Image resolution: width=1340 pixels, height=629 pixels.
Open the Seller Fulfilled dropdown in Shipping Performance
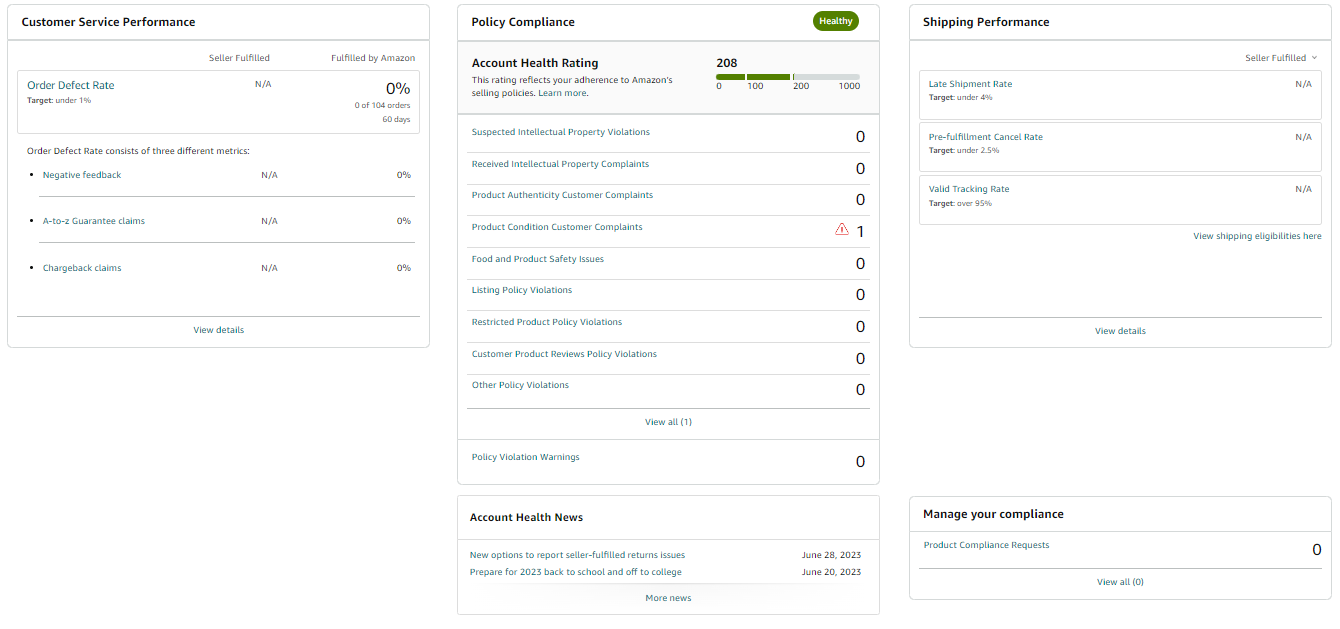pyautogui.click(x=1281, y=58)
